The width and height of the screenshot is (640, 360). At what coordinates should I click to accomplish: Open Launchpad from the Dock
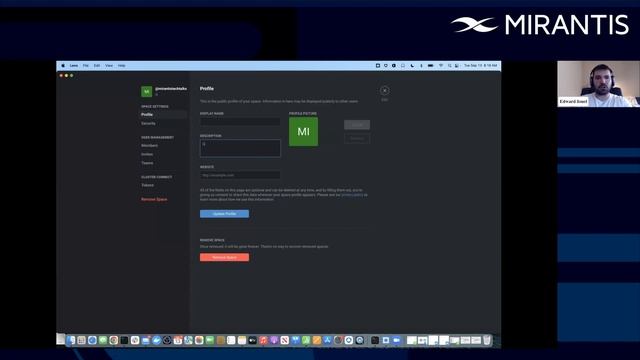pyautogui.click(x=82, y=340)
